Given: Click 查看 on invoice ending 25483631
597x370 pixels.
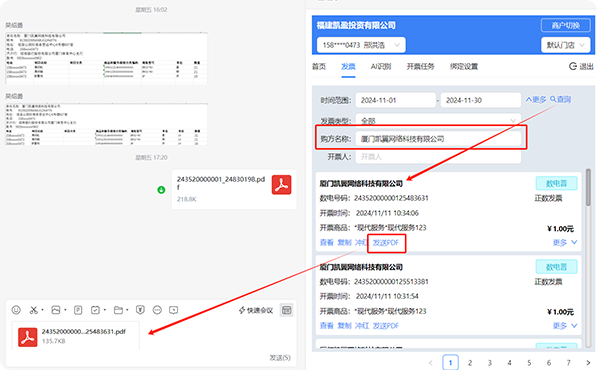Looking at the screenshot, I should tap(326, 242).
